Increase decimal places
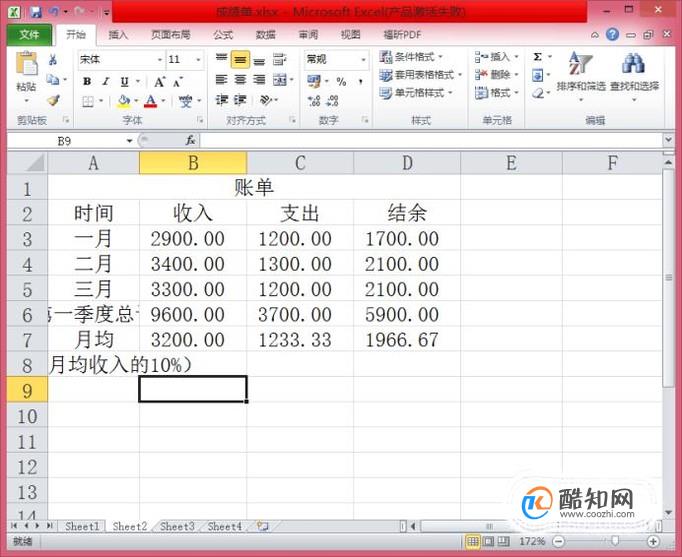This screenshot has width=682, height=557. coord(314,101)
